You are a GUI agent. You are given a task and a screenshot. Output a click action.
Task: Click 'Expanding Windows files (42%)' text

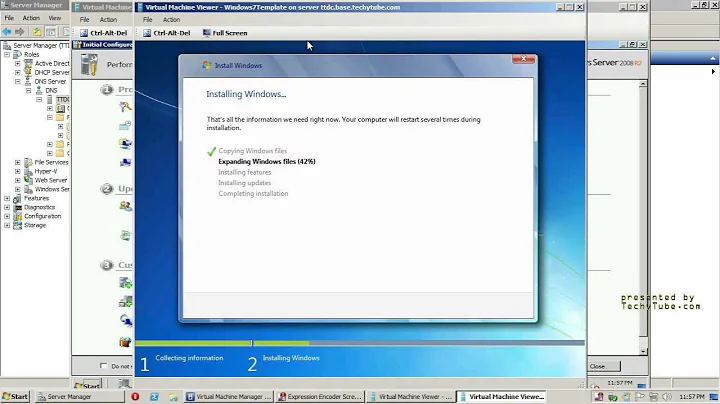coord(267,162)
